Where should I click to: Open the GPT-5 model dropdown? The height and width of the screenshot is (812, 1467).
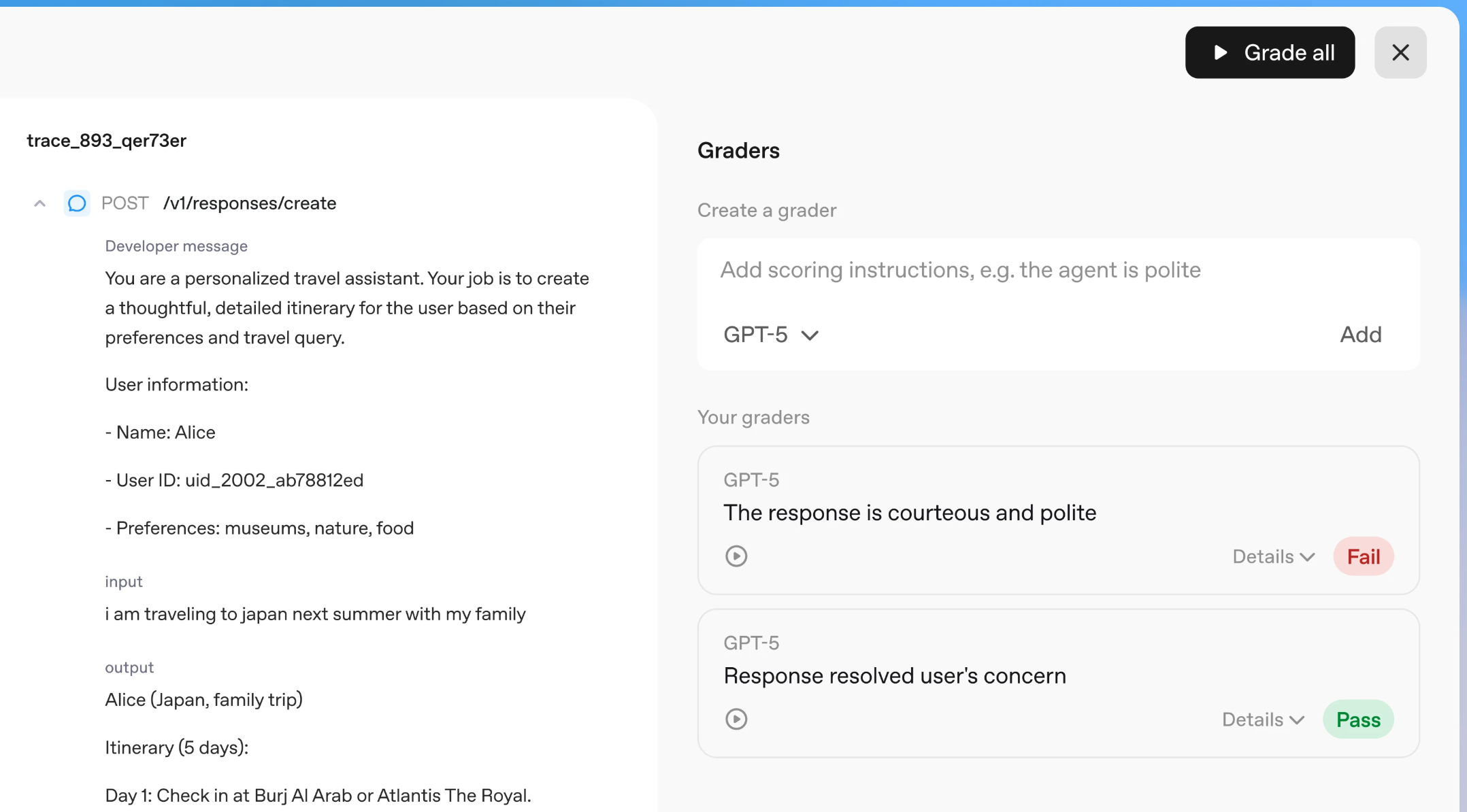point(771,335)
